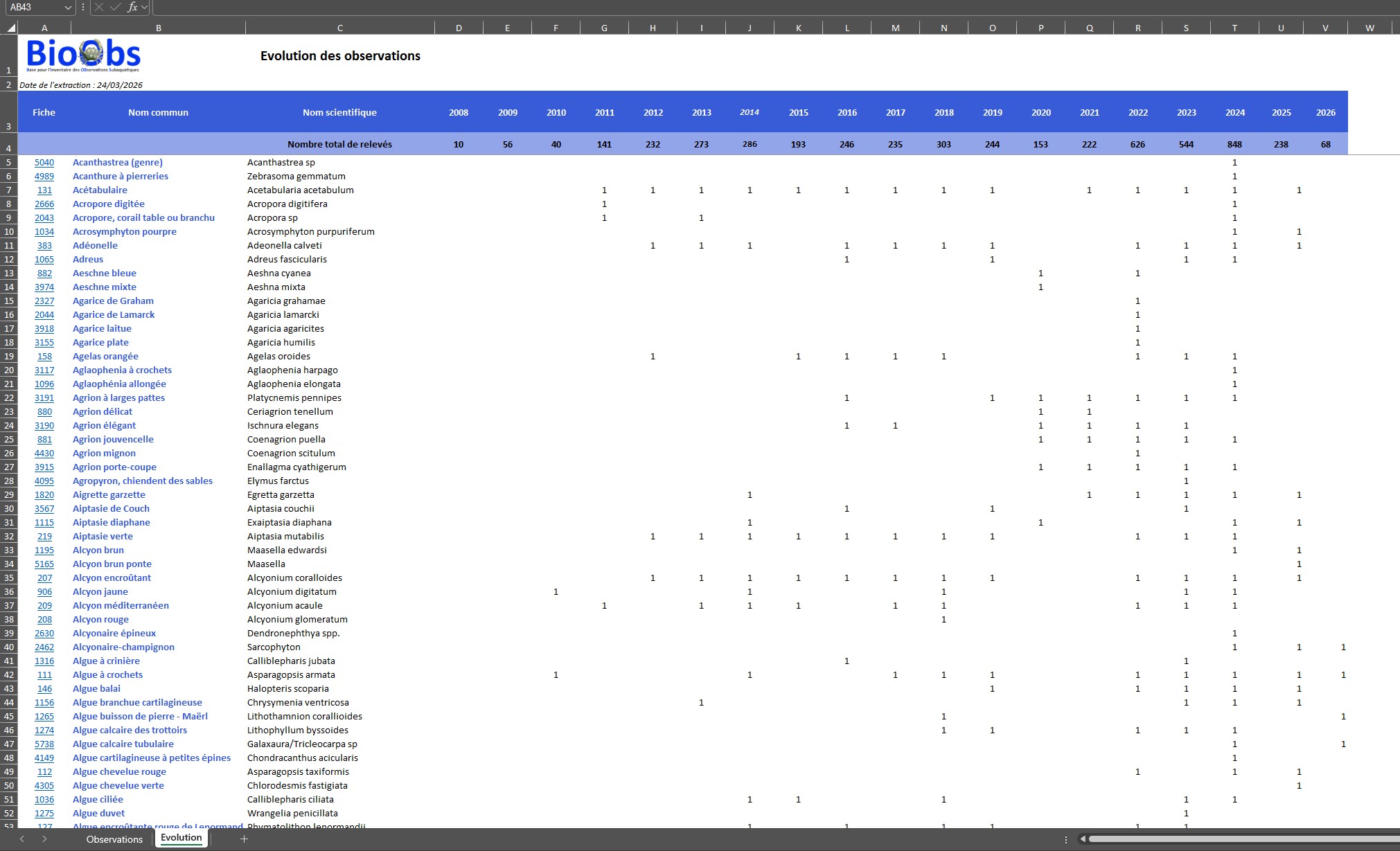
Task: Click the BioObs logo image
Action: [x=83, y=55]
